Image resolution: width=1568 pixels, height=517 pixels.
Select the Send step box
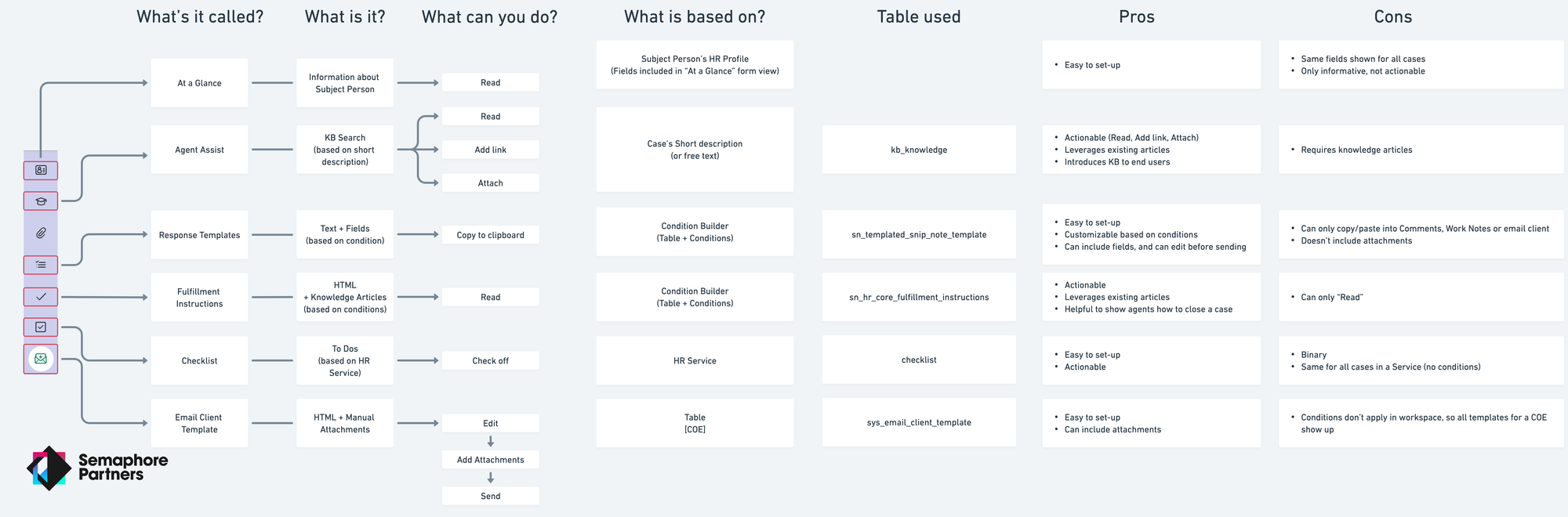(491, 496)
